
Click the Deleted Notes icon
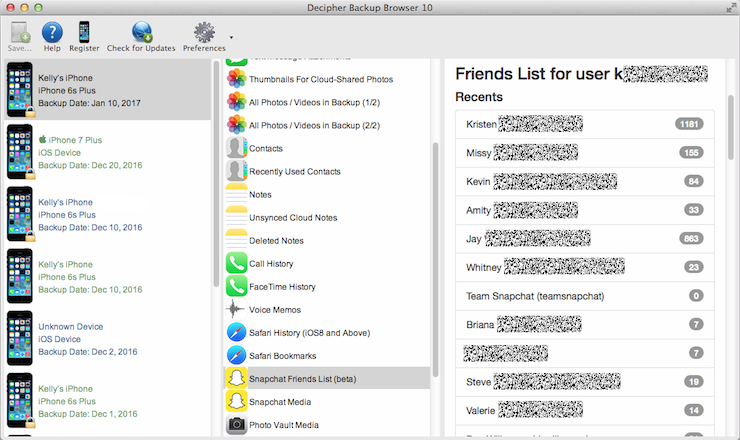pos(236,240)
